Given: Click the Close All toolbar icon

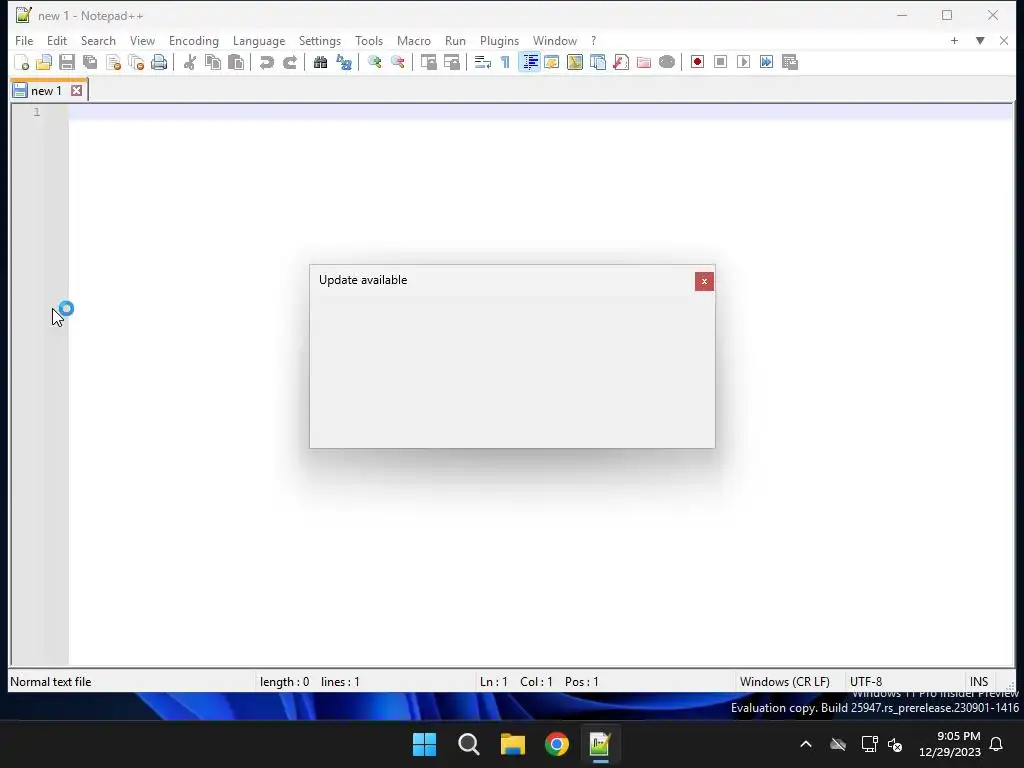Looking at the screenshot, I should coord(136,62).
